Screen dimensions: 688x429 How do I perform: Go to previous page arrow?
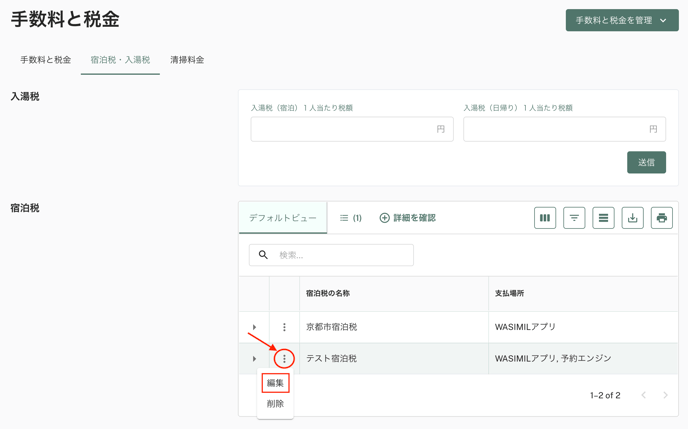(x=644, y=395)
